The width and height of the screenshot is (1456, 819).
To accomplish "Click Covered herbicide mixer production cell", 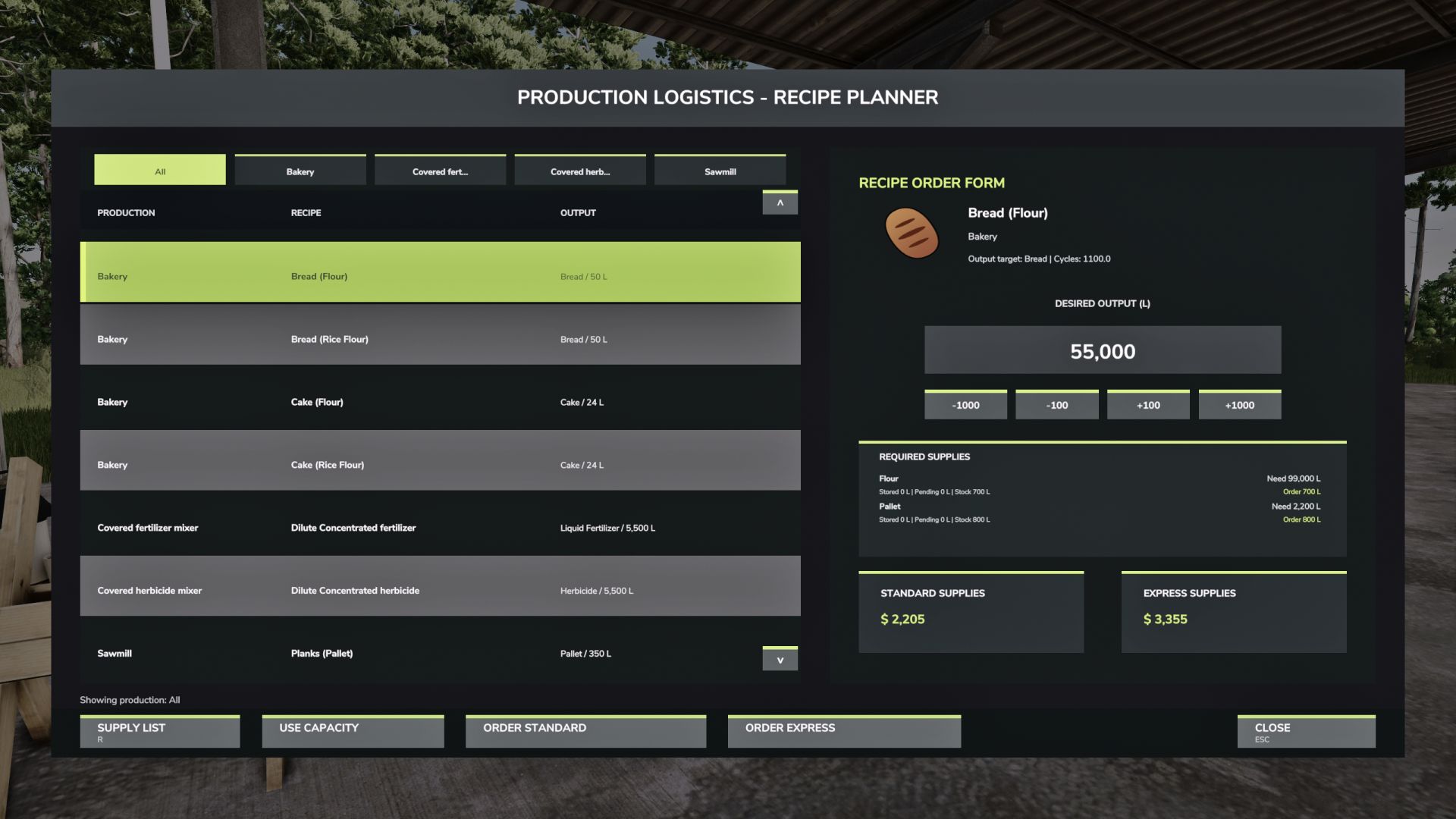I will click(149, 591).
